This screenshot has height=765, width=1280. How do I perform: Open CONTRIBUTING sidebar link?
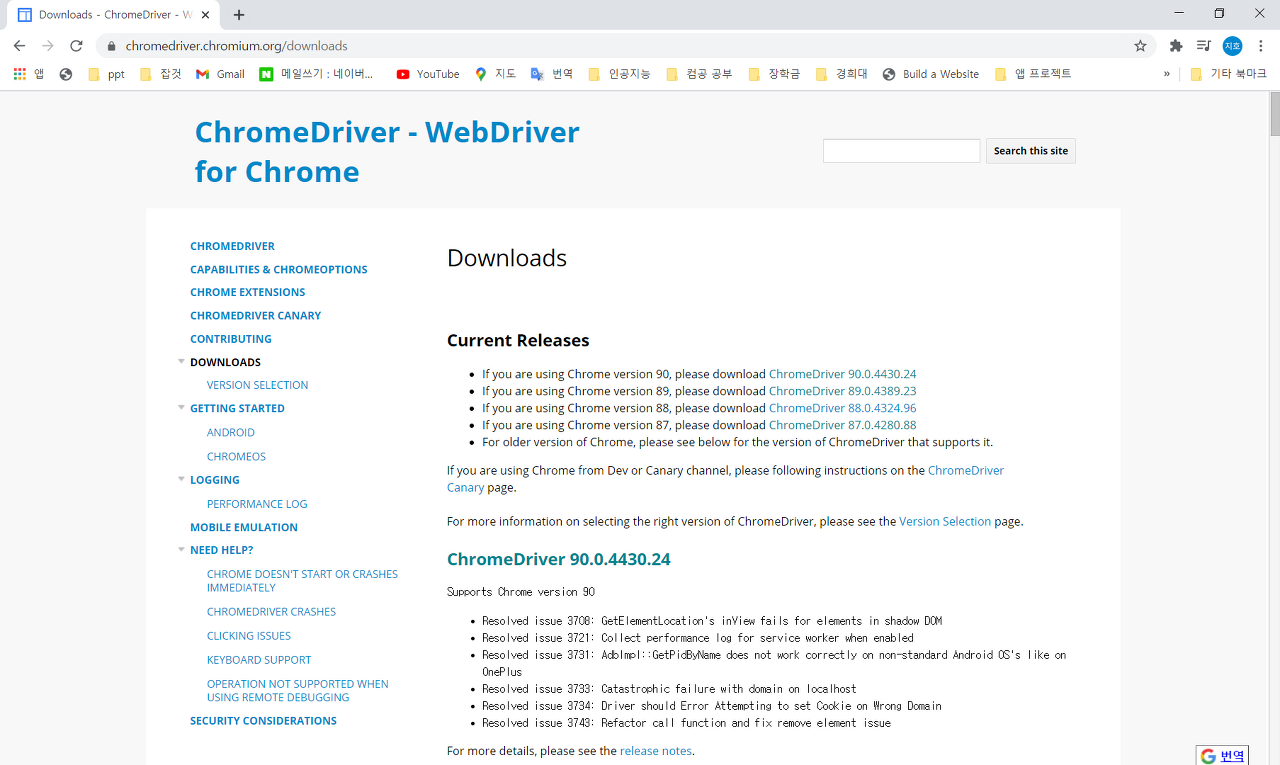(x=231, y=339)
